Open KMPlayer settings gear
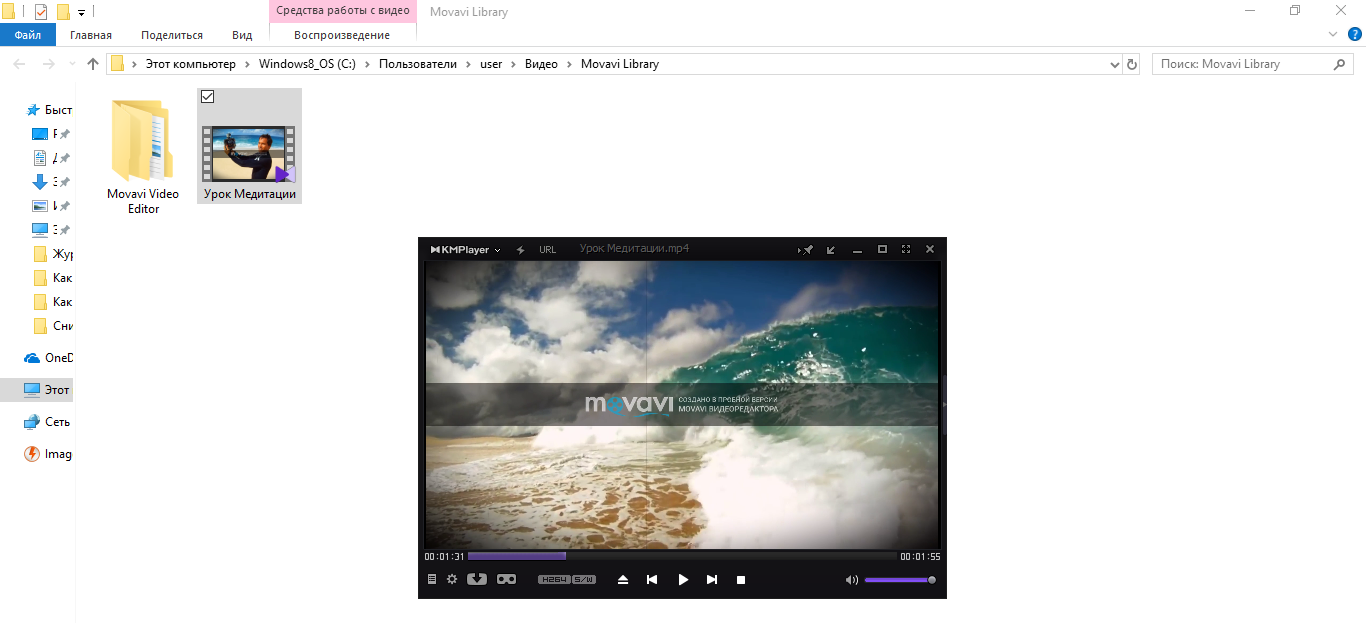This screenshot has width=1366, height=623. click(452, 579)
